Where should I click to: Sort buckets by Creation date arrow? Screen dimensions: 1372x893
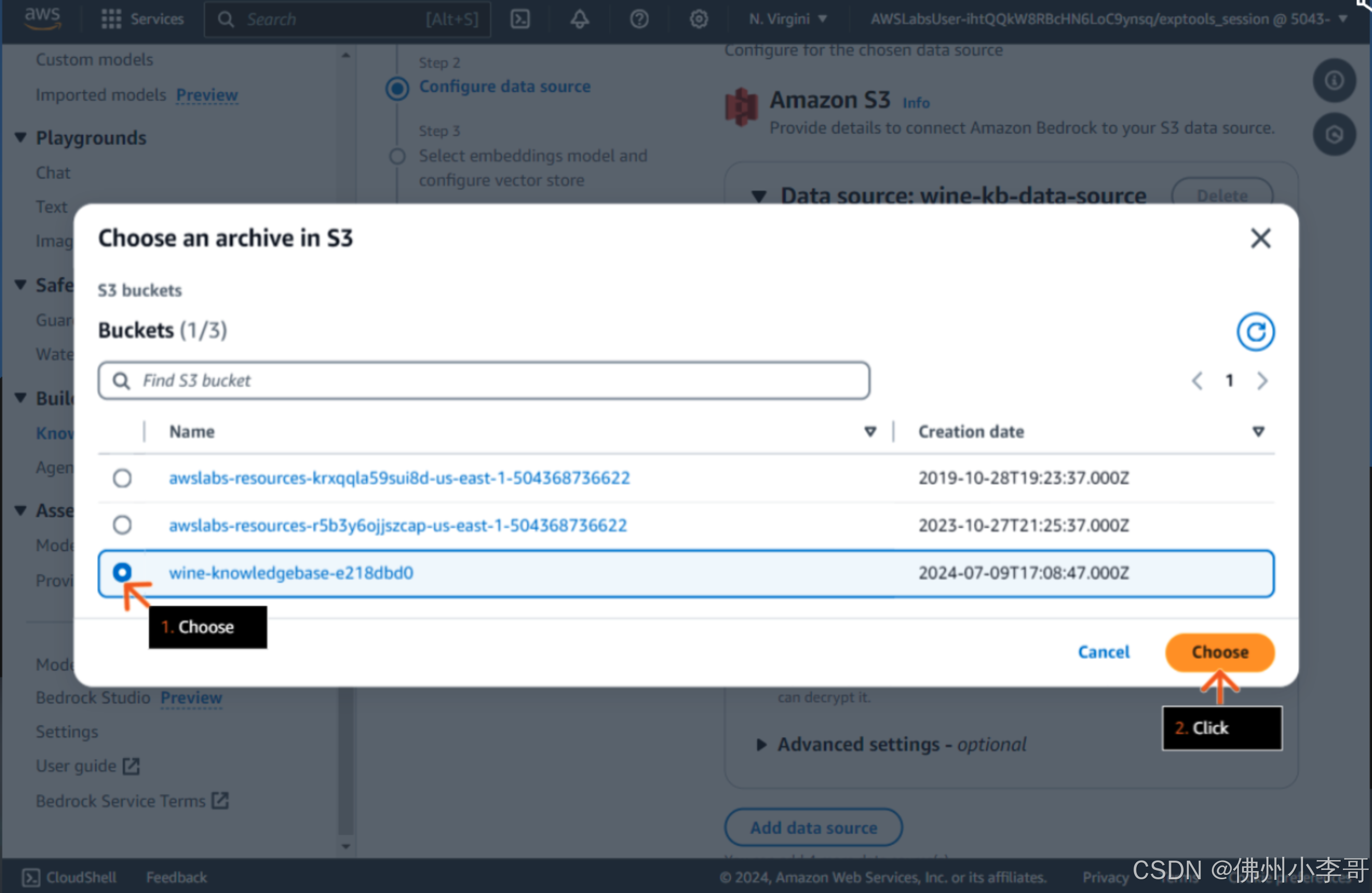(1259, 431)
